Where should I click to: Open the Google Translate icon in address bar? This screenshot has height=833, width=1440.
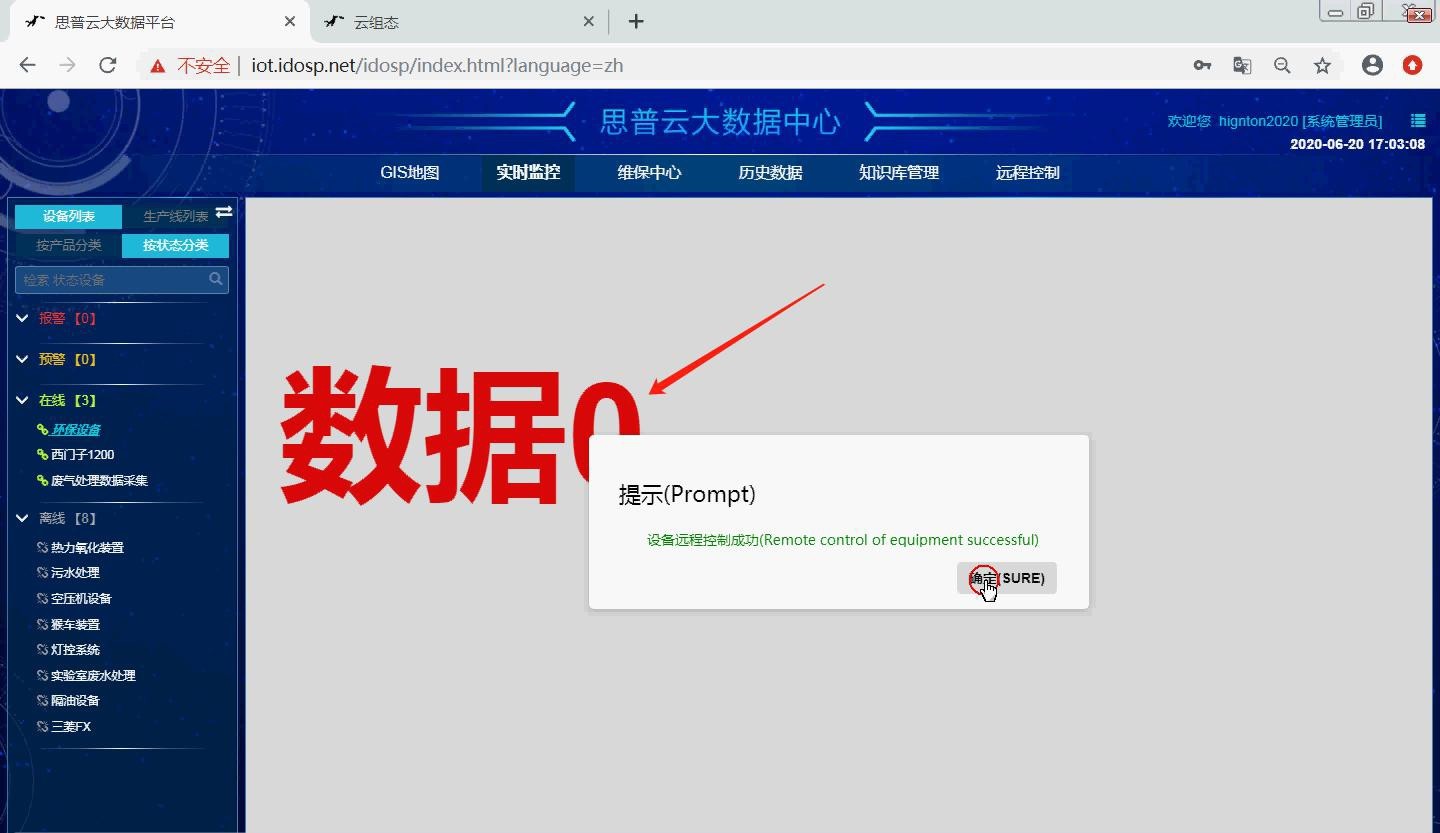coord(1242,64)
